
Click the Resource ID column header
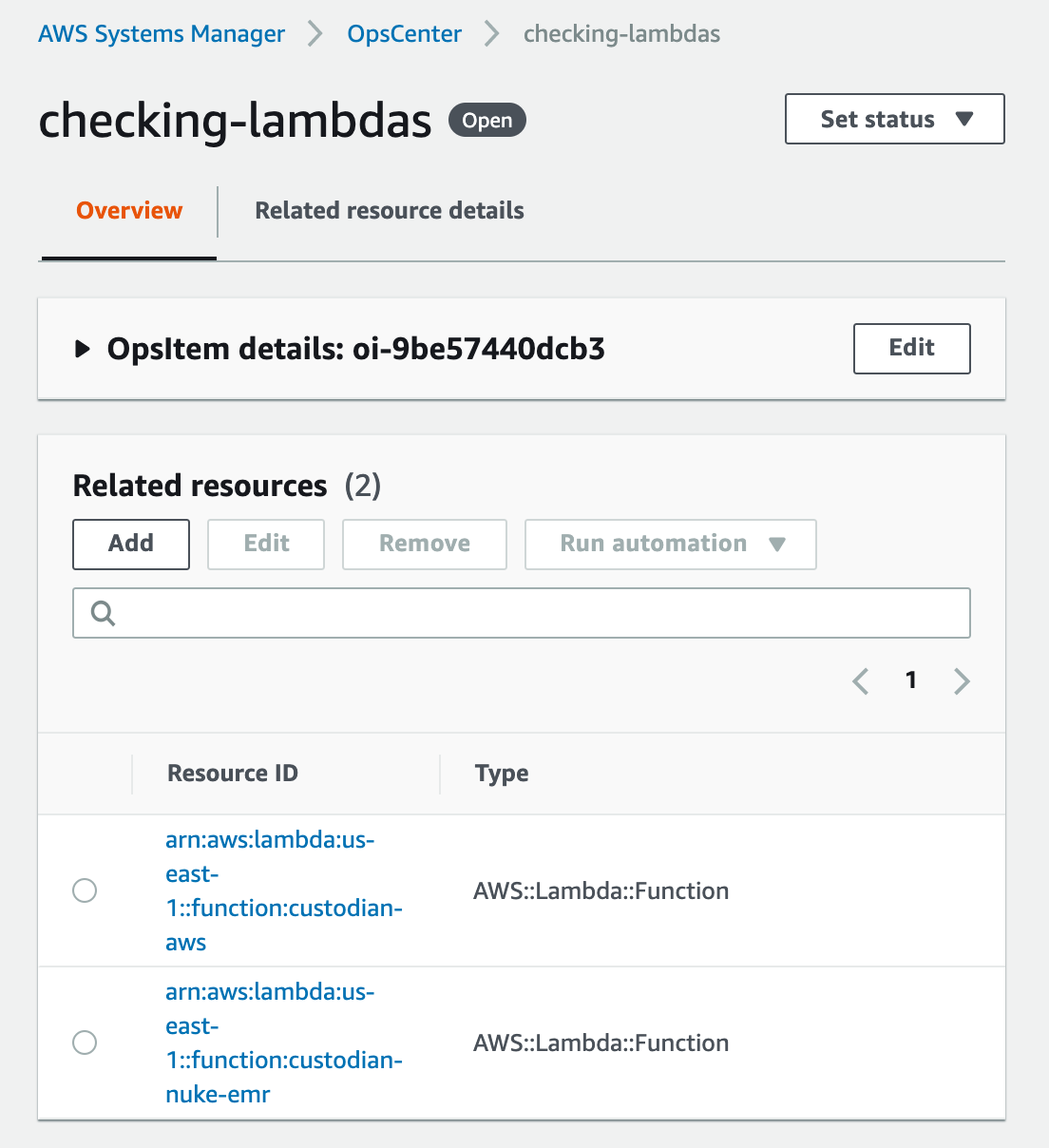tap(233, 774)
